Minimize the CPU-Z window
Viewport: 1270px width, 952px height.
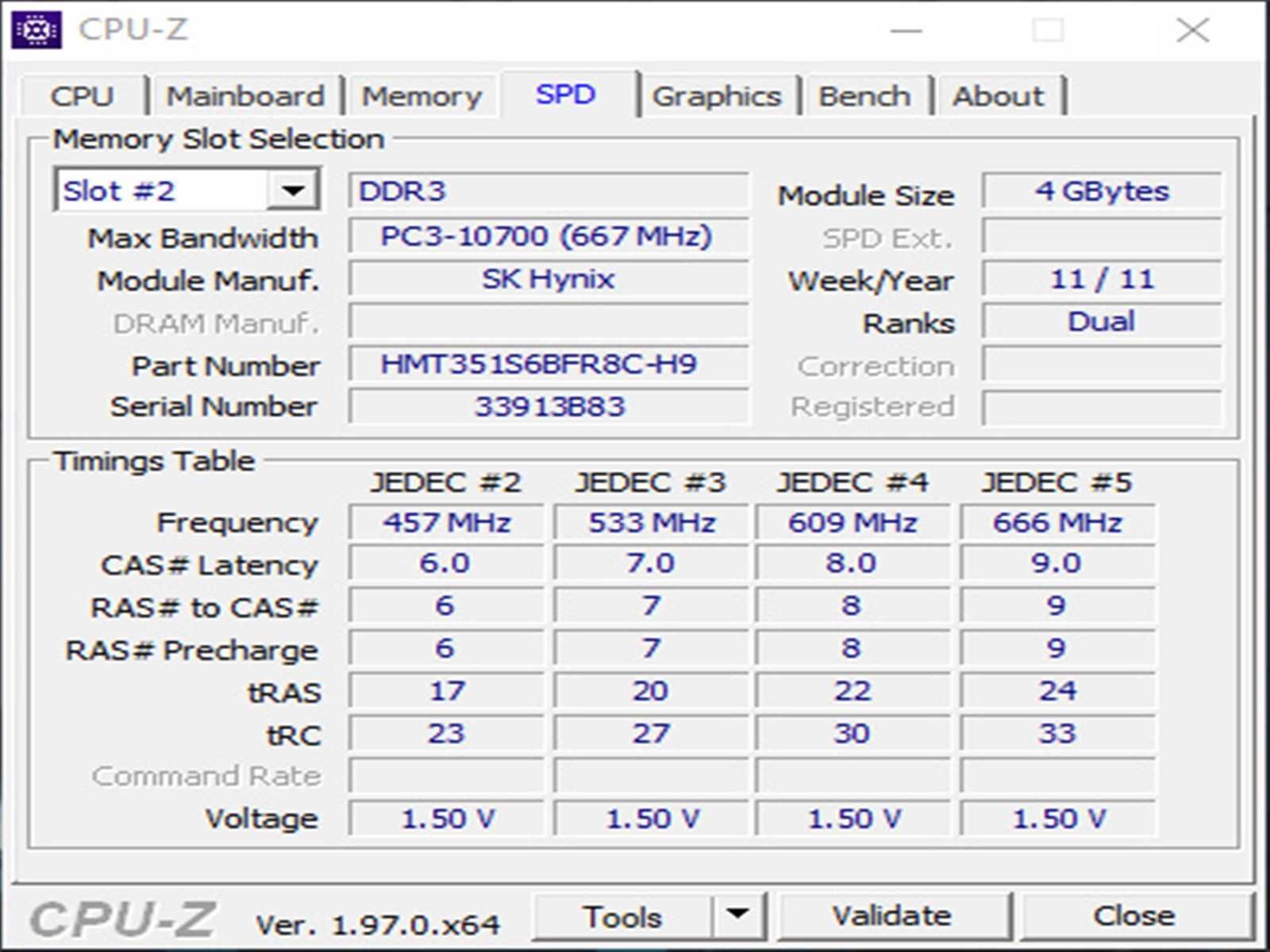pyautogui.click(x=906, y=31)
